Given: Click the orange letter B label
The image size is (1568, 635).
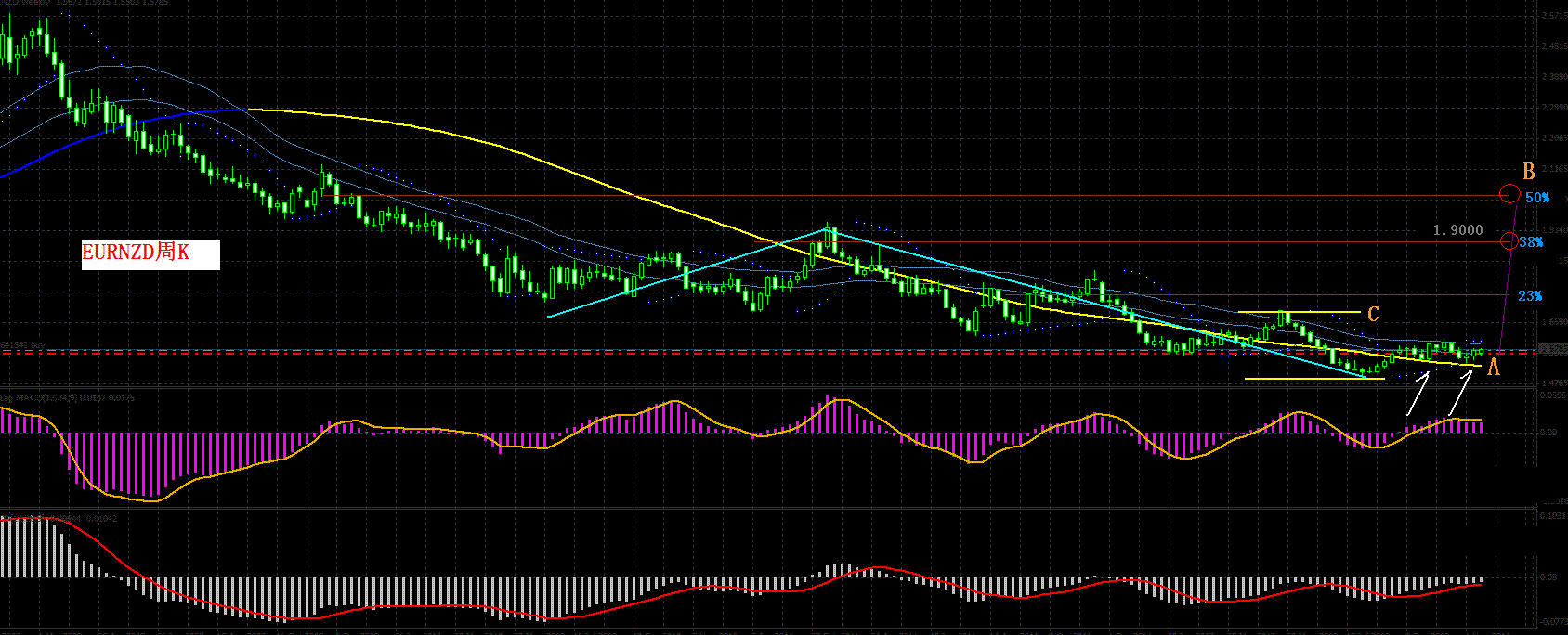Looking at the screenshot, I should pos(1528,172).
